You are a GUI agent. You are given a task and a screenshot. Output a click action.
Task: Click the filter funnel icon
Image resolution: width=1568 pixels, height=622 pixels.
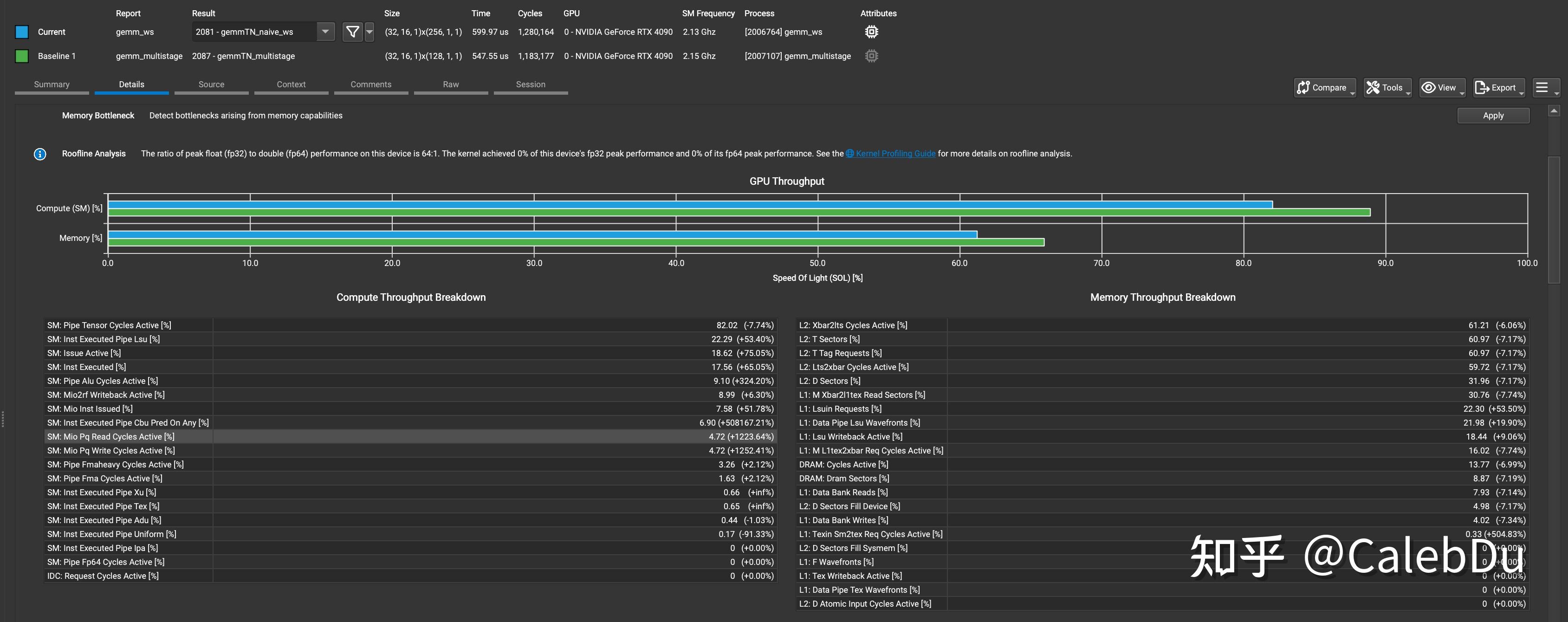tap(352, 32)
